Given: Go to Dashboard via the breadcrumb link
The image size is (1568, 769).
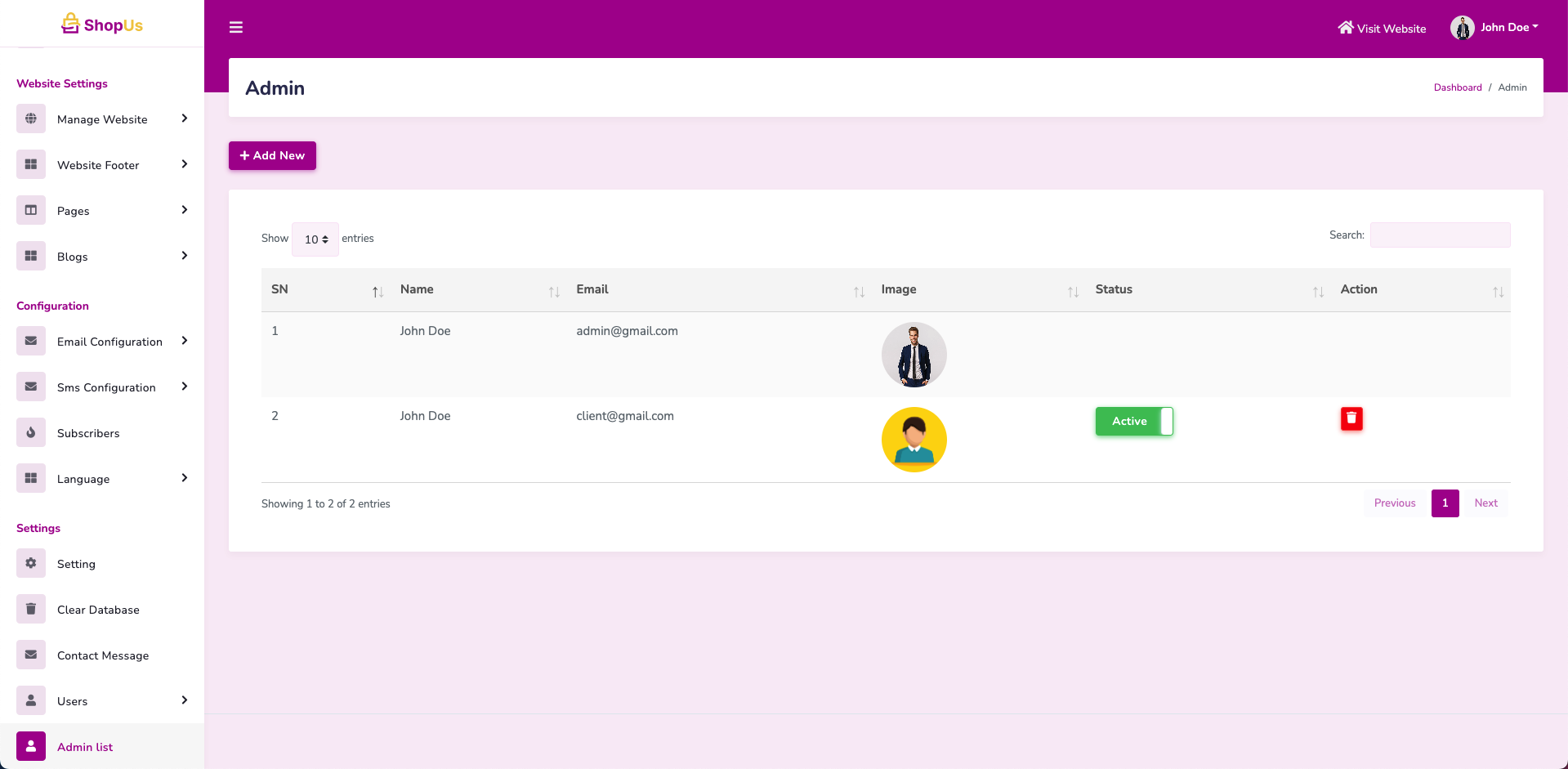Looking at the screenshot, I should 1457,87.
